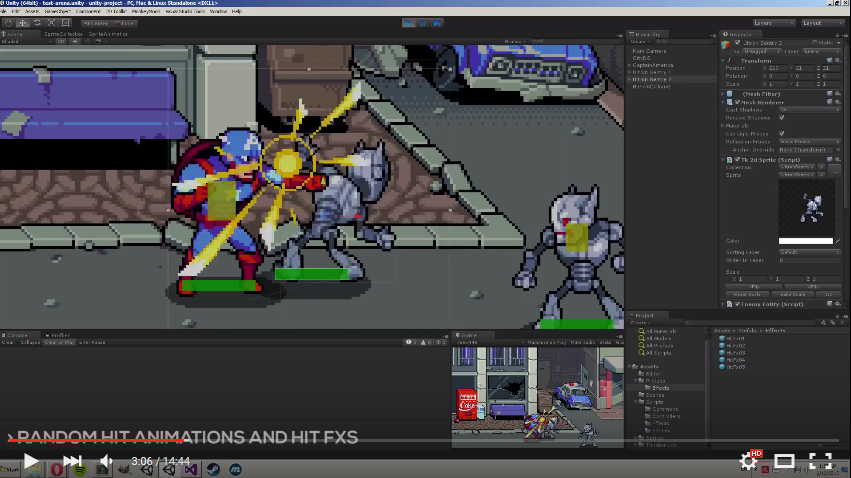Collapse the Transform component
The image size is (851, 478).
(723, 61)
